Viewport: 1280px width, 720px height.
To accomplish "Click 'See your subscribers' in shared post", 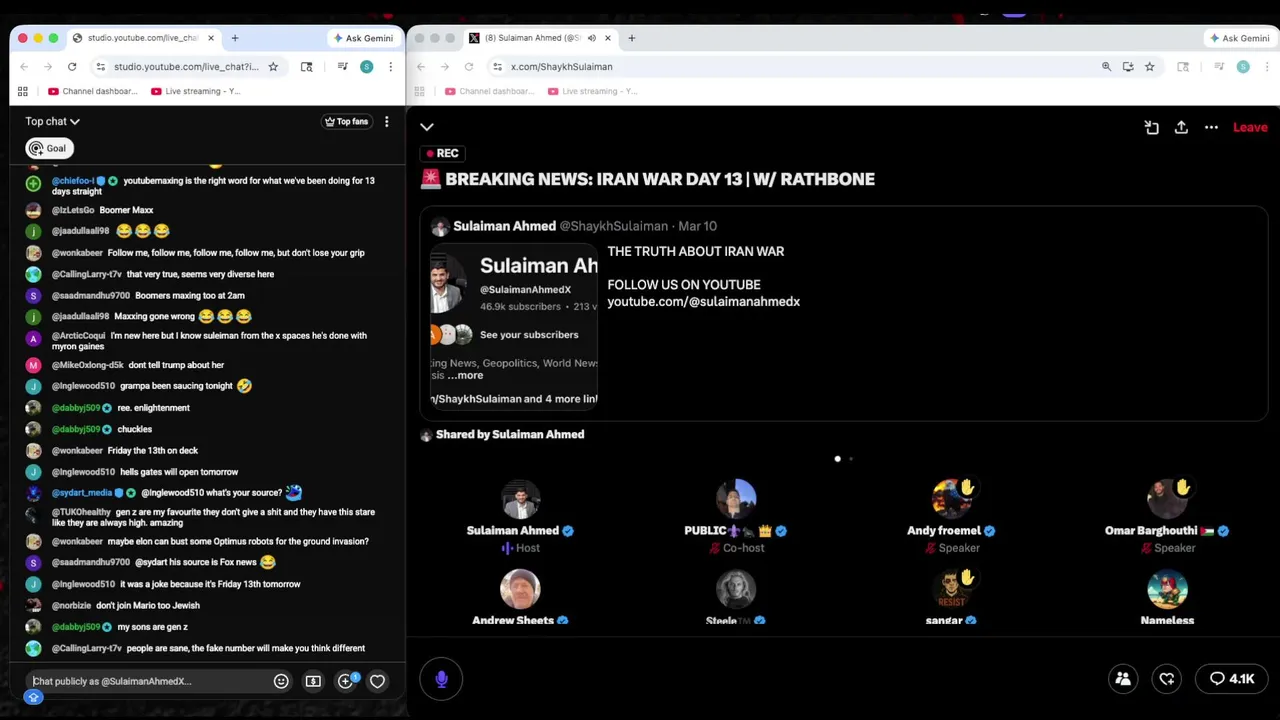I will tap(529, 335).
